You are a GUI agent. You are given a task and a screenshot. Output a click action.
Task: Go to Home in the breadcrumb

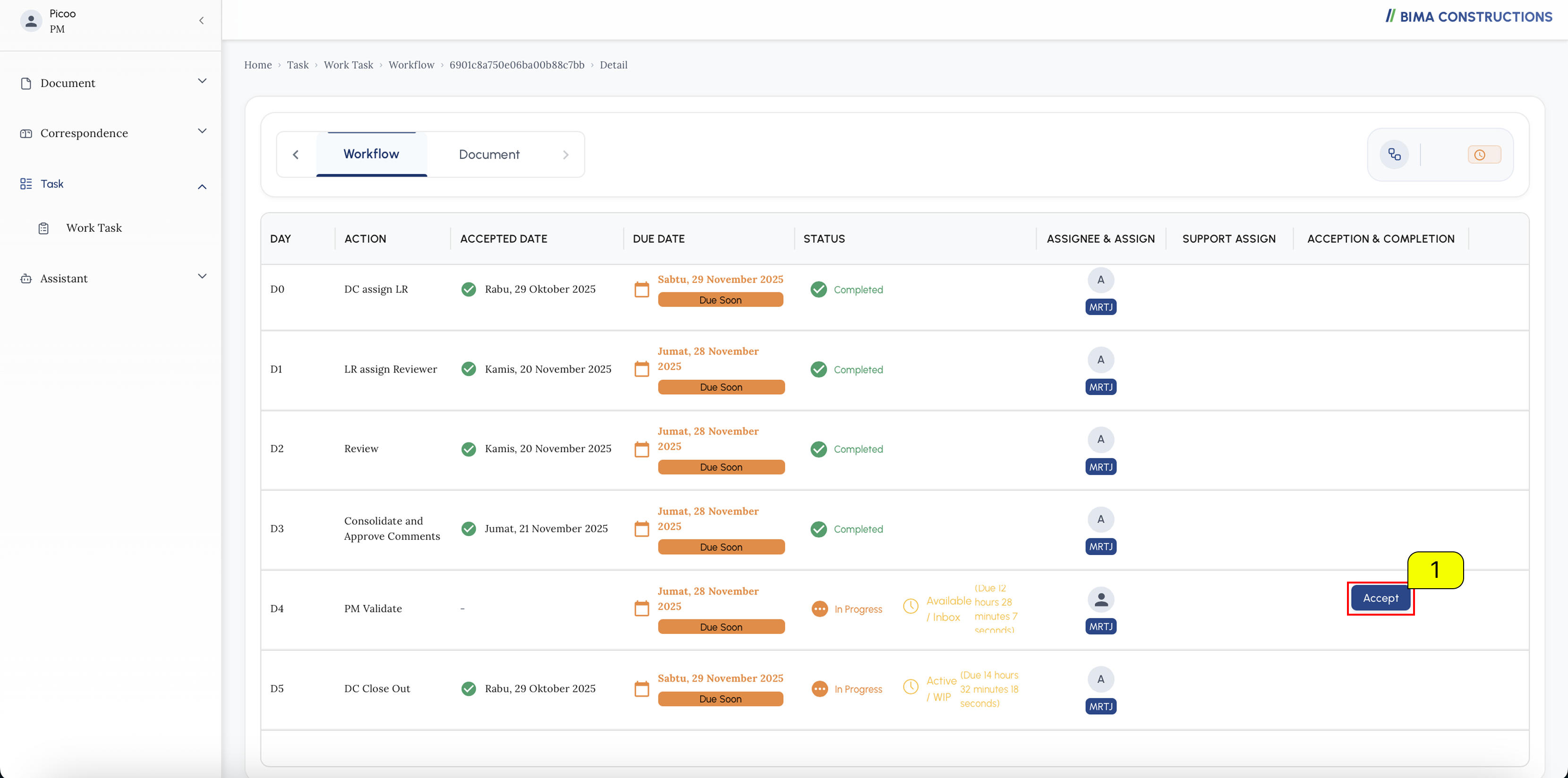coord(258,65)
